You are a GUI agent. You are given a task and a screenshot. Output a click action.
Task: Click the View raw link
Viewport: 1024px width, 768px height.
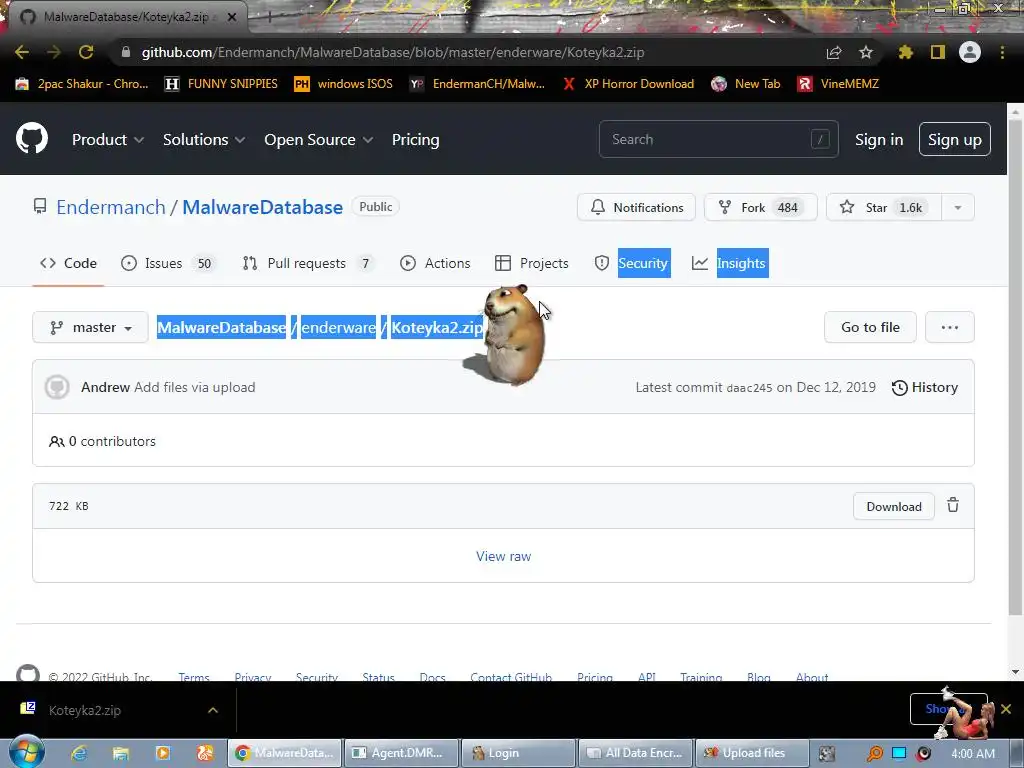[x=503, y=556]
